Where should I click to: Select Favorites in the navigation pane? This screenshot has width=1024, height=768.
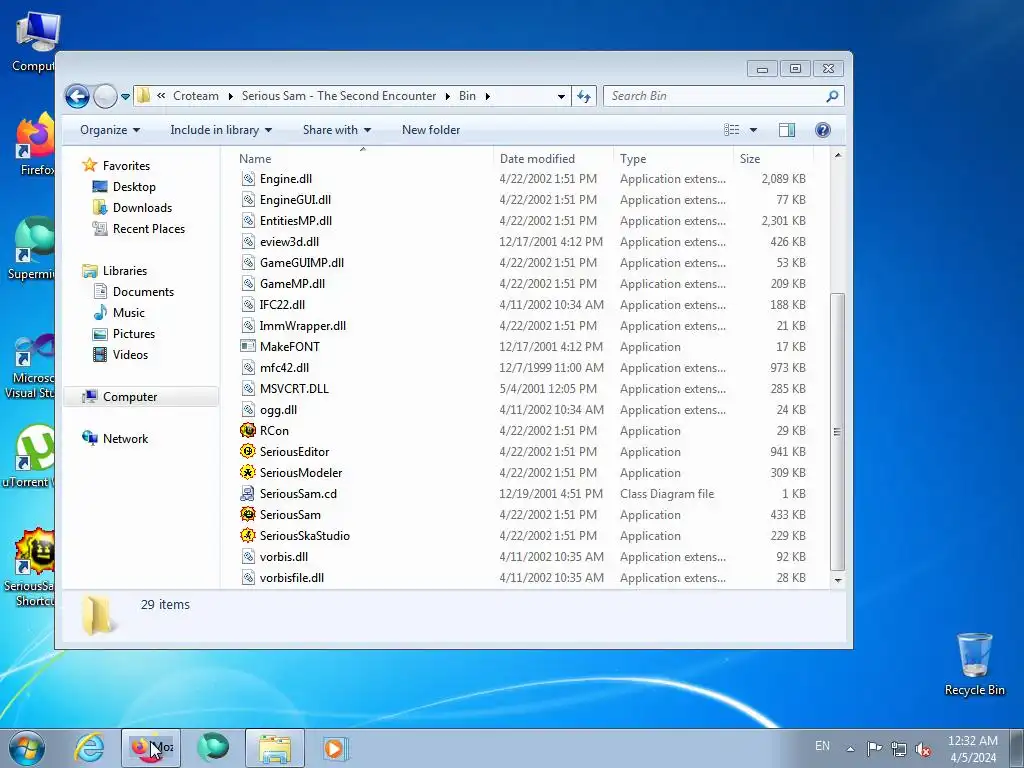(x=126, y=166)
